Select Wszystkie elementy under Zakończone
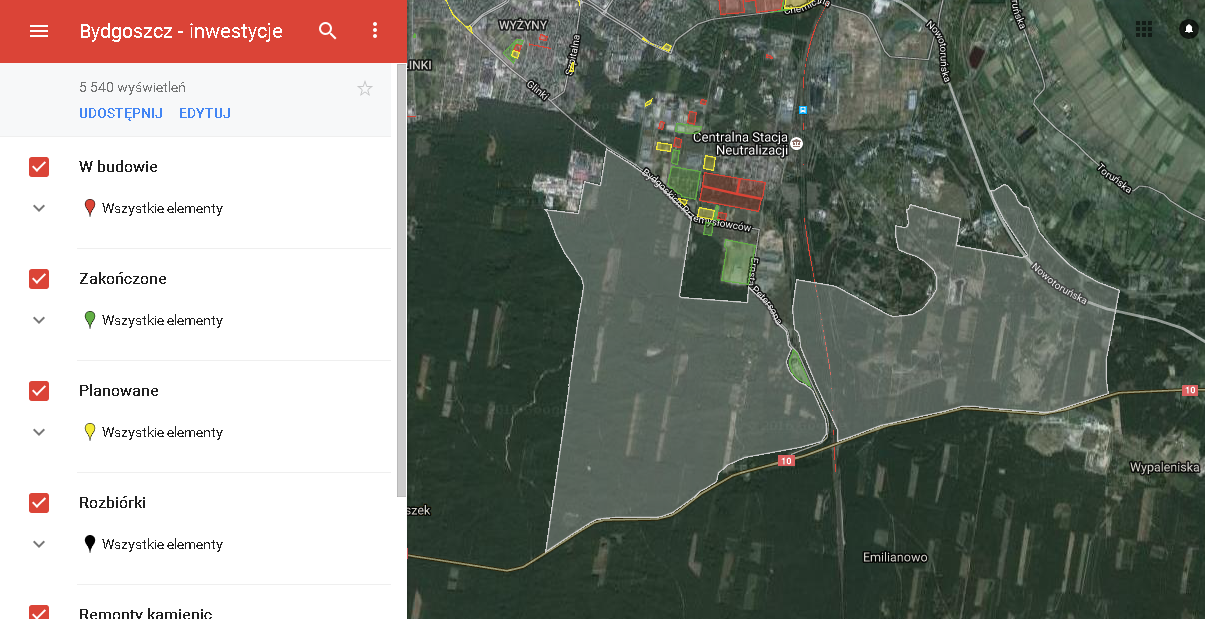This screenshot has width=1205, height=619. [162, 320]
